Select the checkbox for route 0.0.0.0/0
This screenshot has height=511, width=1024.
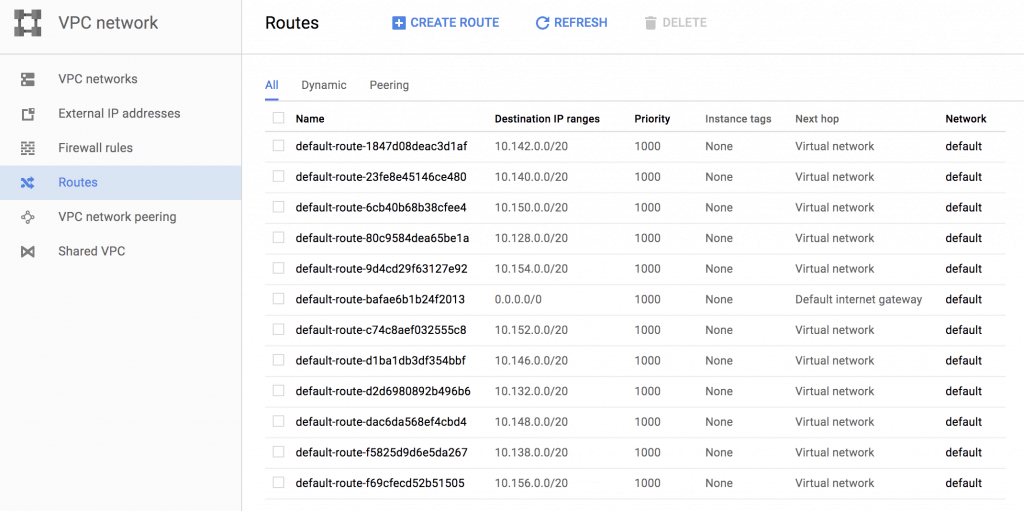pos(279,299)
